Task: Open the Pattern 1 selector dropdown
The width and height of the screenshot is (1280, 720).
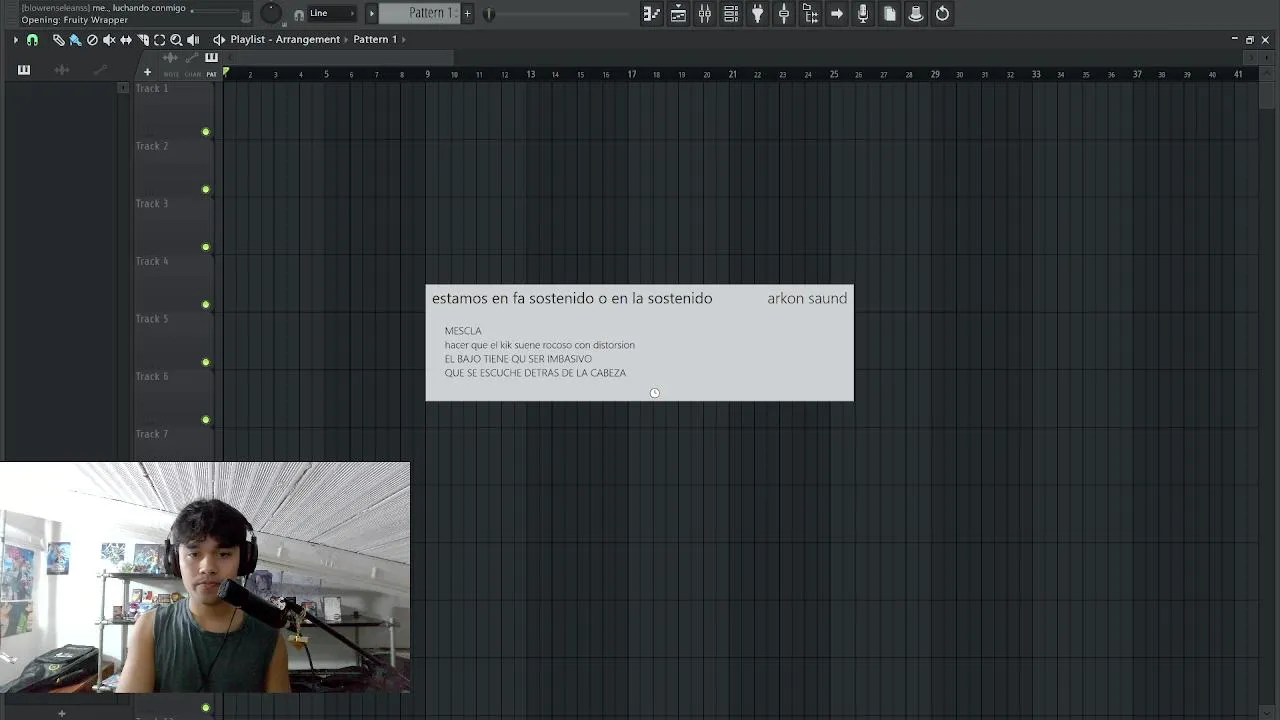Action: 419,13
